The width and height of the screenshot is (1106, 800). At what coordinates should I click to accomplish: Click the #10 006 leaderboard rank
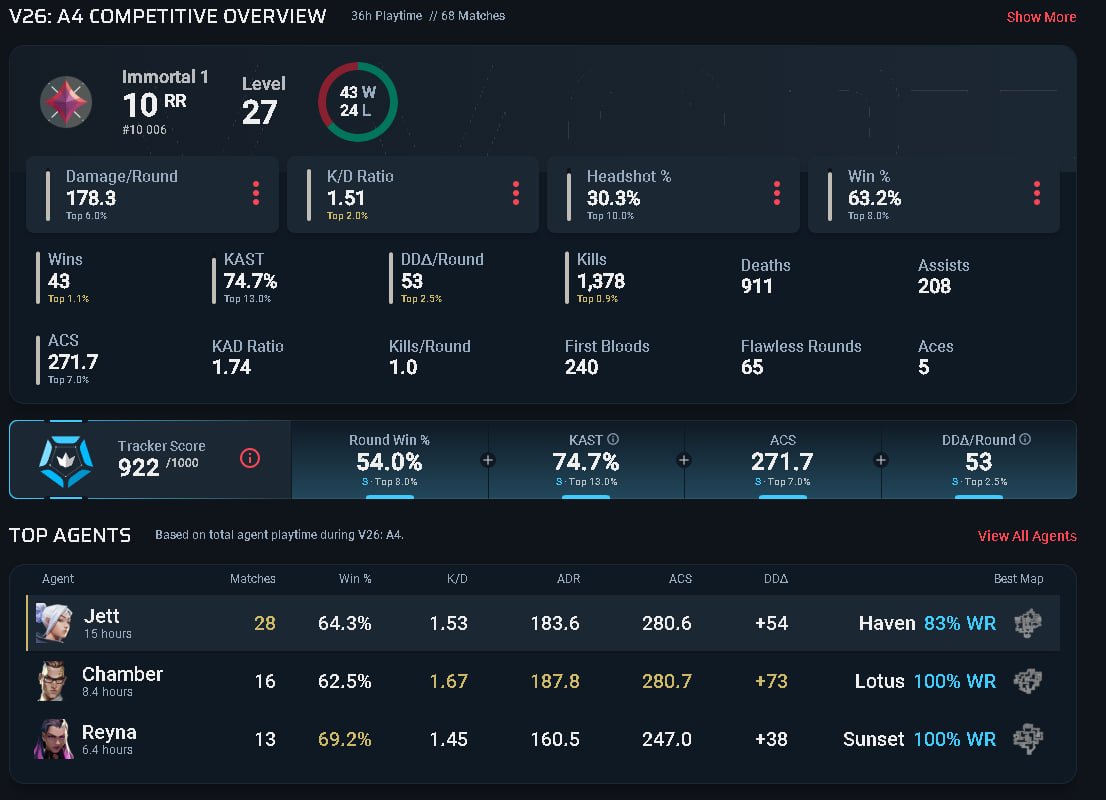tap(145, 130)
